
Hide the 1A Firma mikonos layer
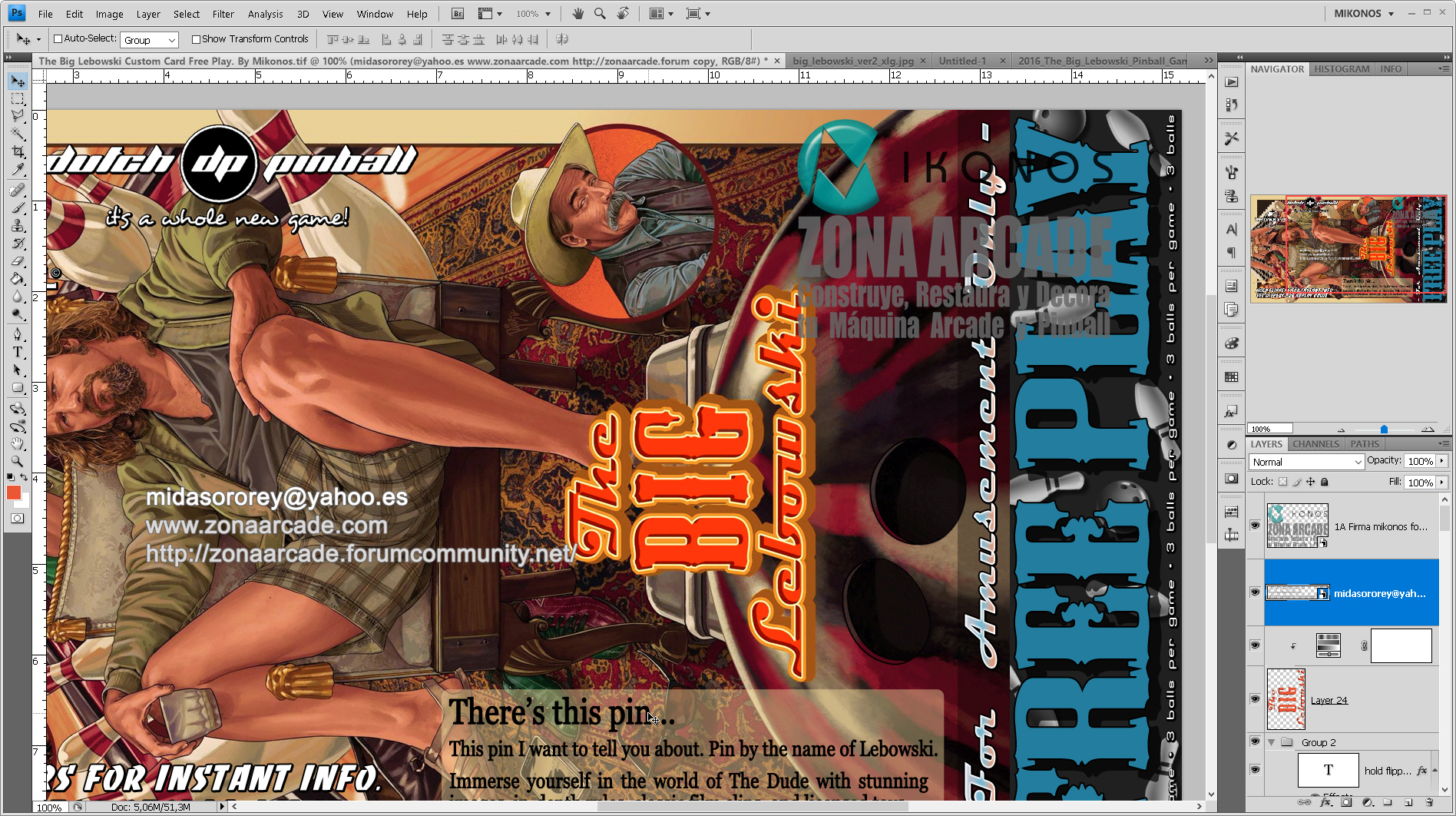pos(1255,526)
